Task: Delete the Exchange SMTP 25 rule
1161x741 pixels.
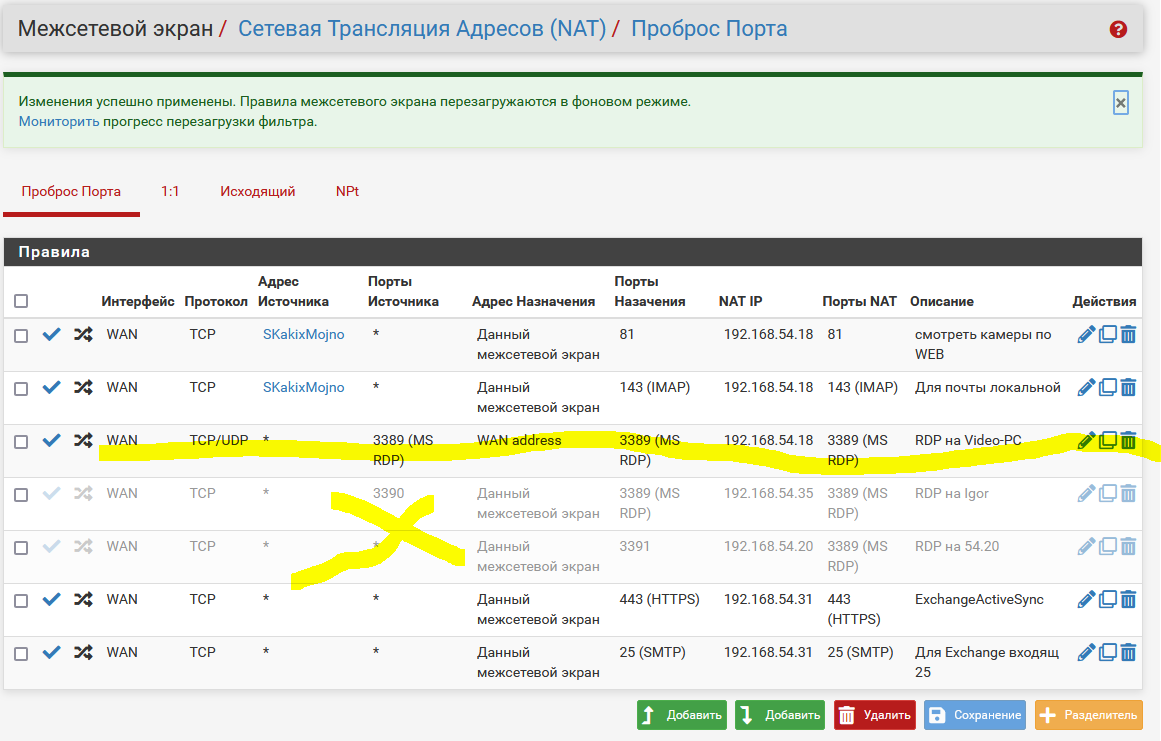Action: [1128, 652]
